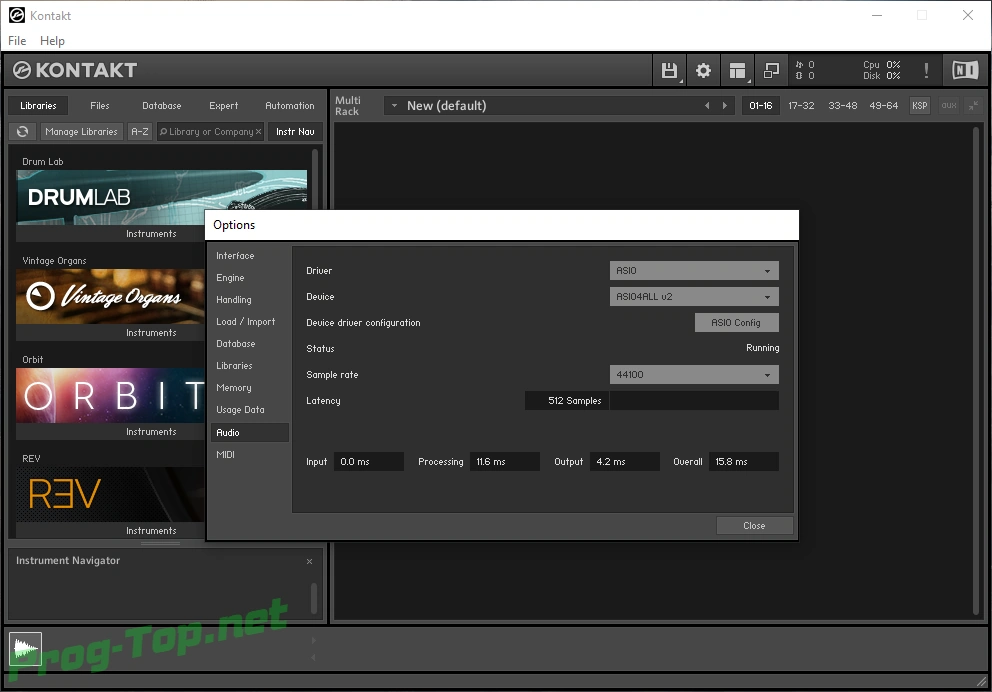Open the Device dropdown showing ASIO4ALL v2
The height and width of the screenshot is (692, 992).
click(694, 297)
